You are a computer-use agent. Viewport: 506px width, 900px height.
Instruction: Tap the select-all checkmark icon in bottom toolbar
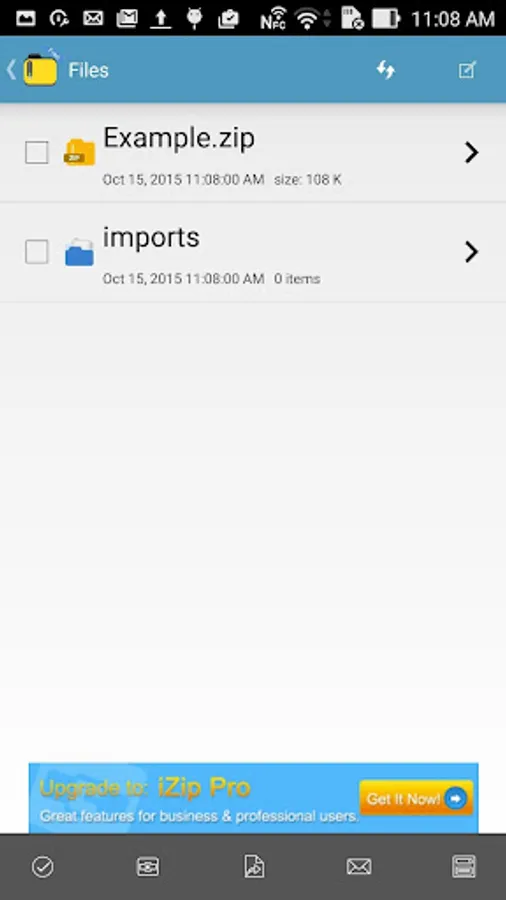[42, 866]
